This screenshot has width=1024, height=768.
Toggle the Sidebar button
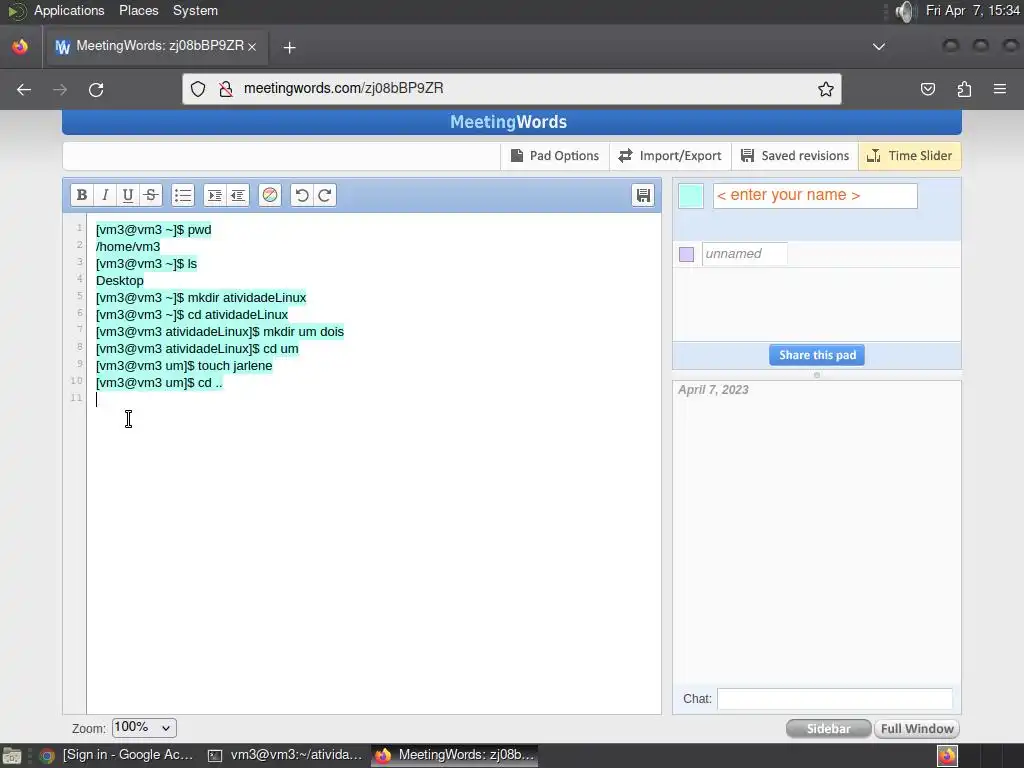click(828, 729)
